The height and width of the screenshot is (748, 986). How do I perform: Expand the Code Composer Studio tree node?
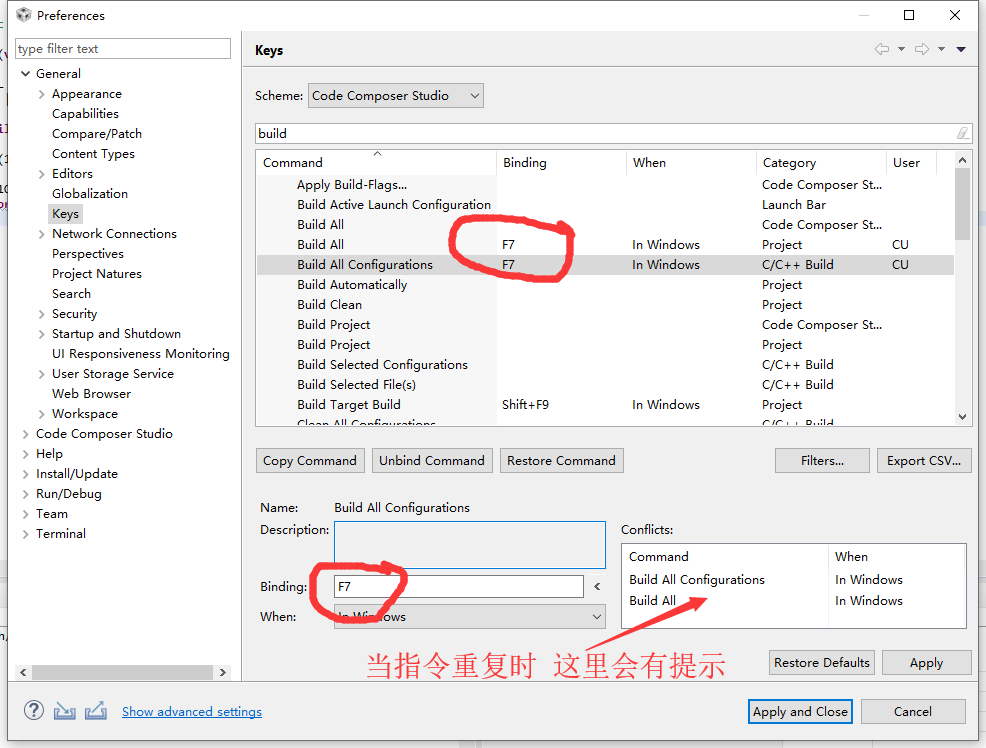click(x=26, y=434)
